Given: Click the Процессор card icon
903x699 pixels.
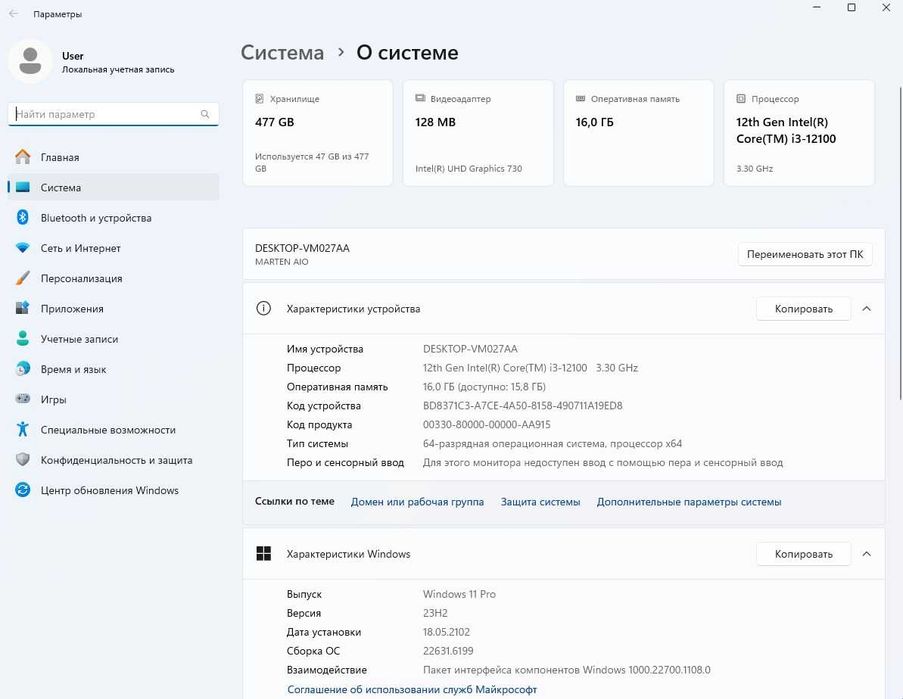Looking at the screenshot, I should point(741,98).
